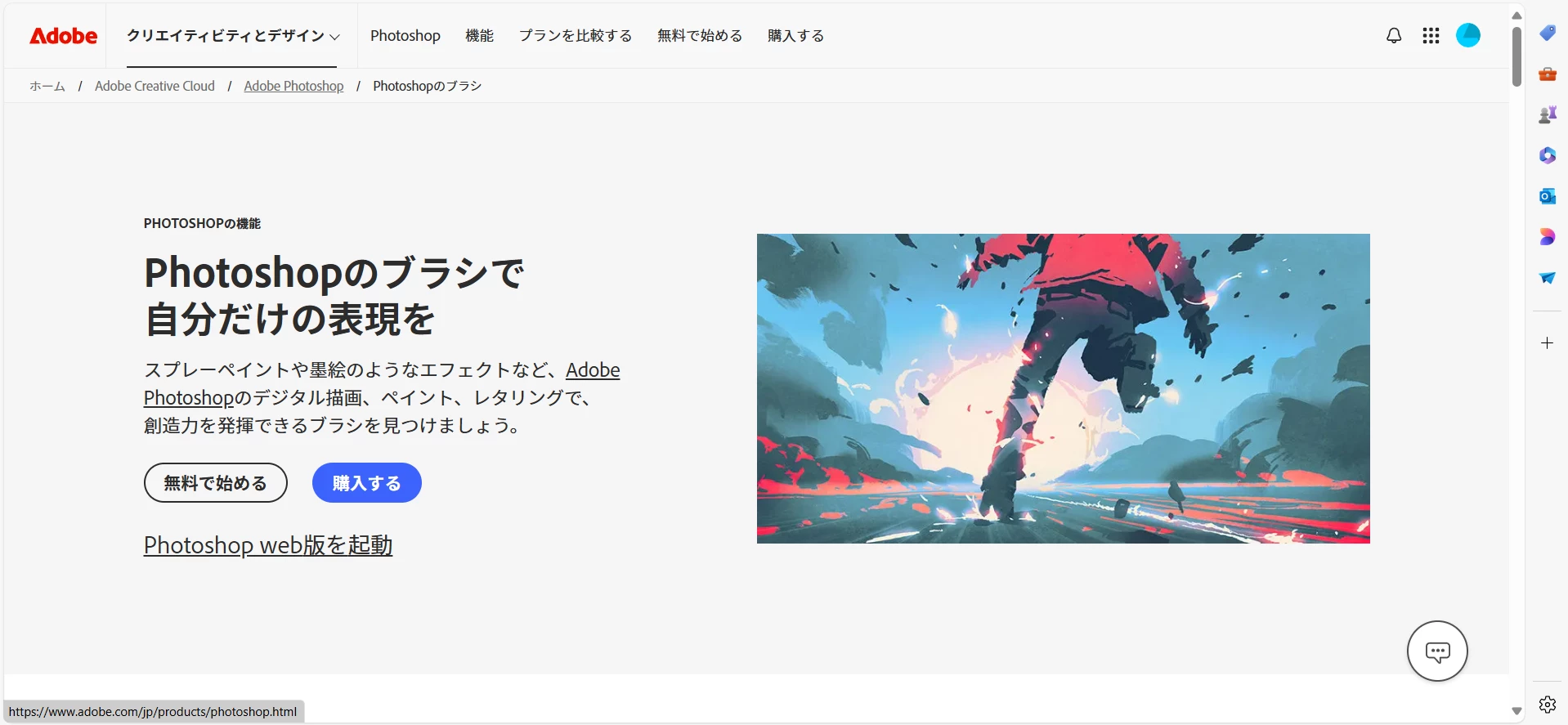Select the 購入する nav item in header
1568x725 pixels.
[795, 36]
